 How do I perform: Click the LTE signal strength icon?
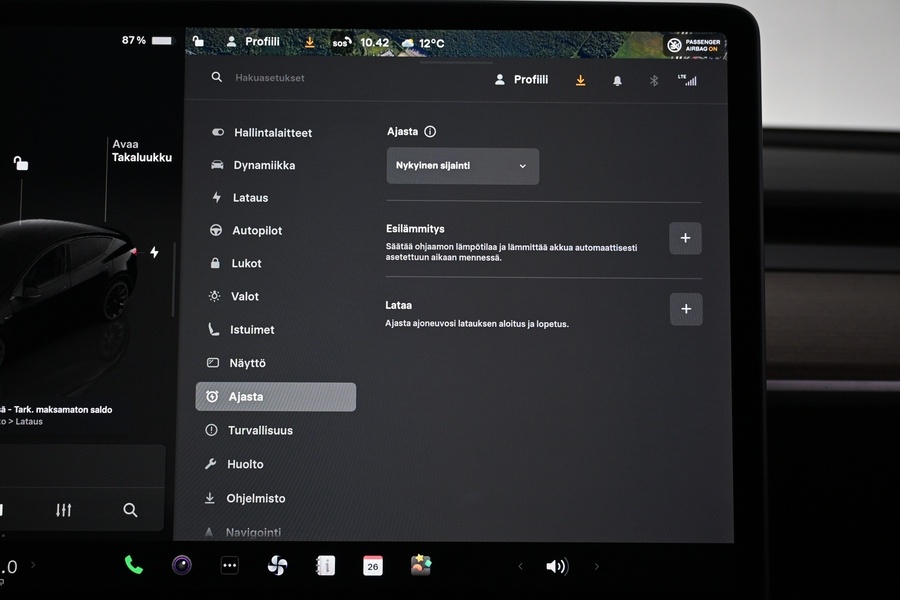pyautogui.click(x=687, y=80)
